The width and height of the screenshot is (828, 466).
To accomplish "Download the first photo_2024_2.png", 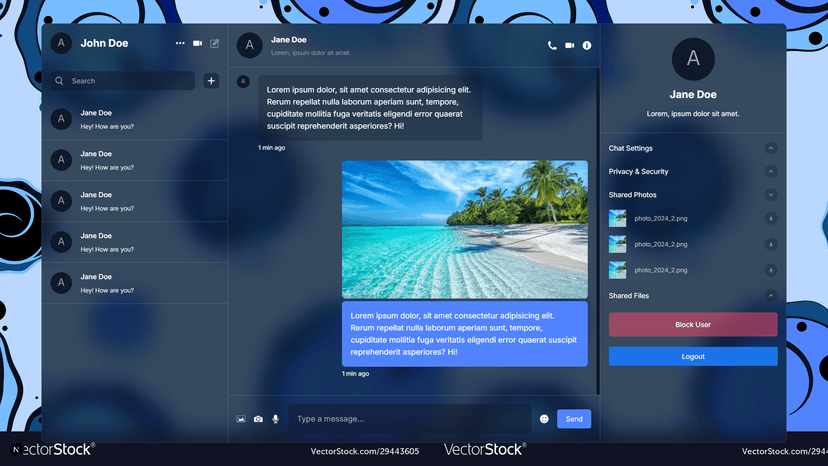I will pos(771,218).
